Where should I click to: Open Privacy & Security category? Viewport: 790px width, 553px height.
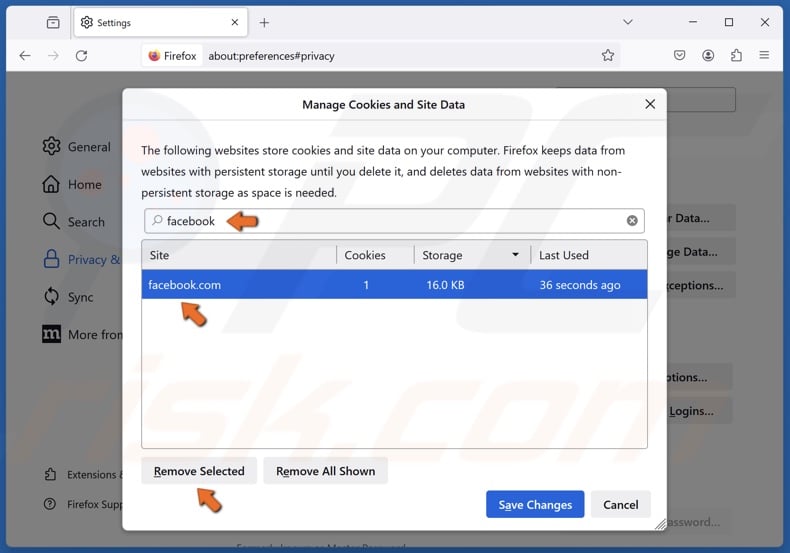pyautogui.click(x=82, y=259)
